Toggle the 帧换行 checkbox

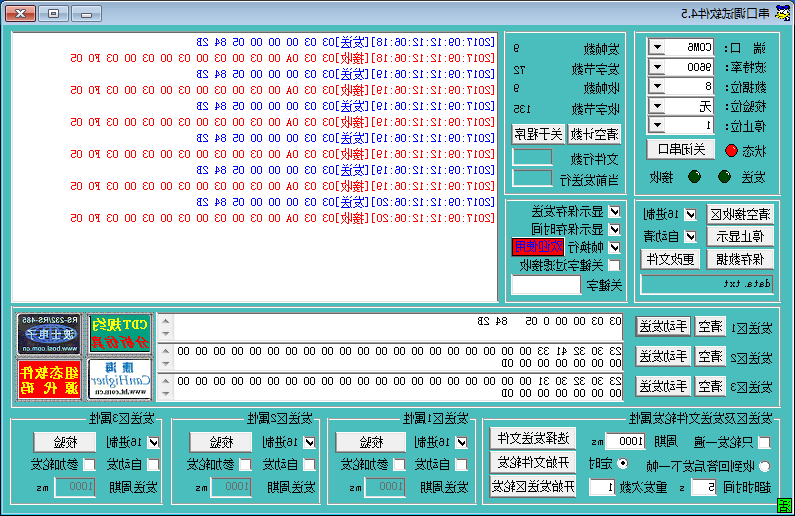[x=615, y=247]
